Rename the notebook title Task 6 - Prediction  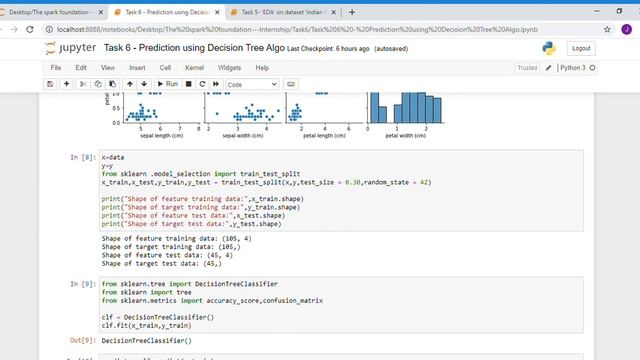(x=194, y=48)
